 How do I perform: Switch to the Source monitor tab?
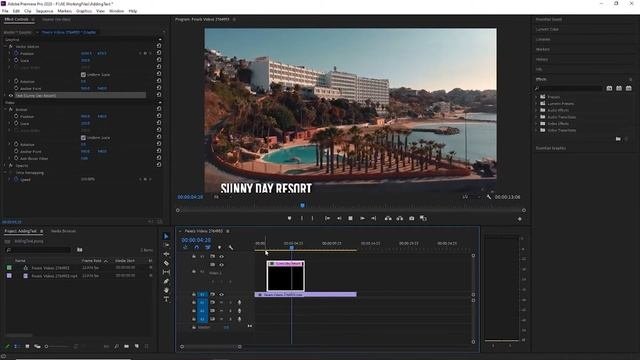56,19
